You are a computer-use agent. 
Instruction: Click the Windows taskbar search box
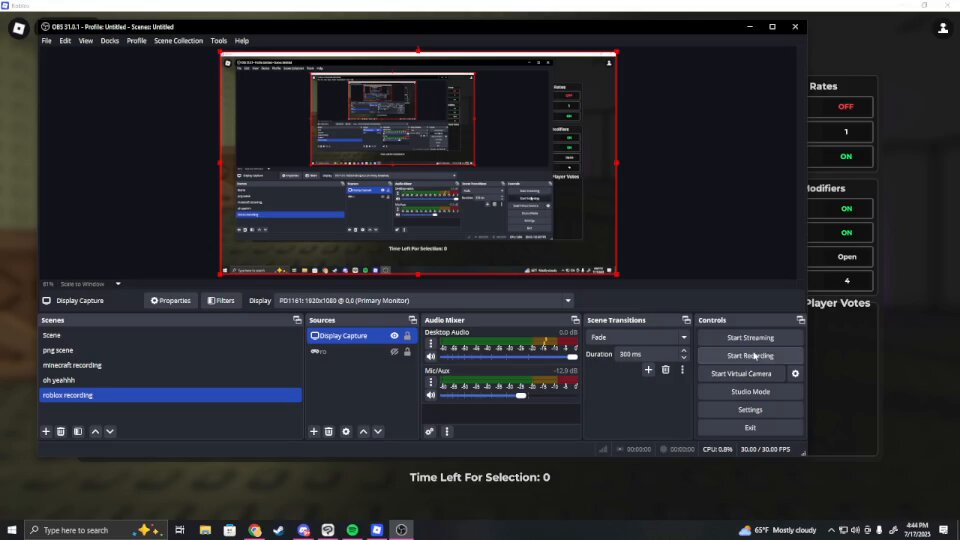(95, 530)
